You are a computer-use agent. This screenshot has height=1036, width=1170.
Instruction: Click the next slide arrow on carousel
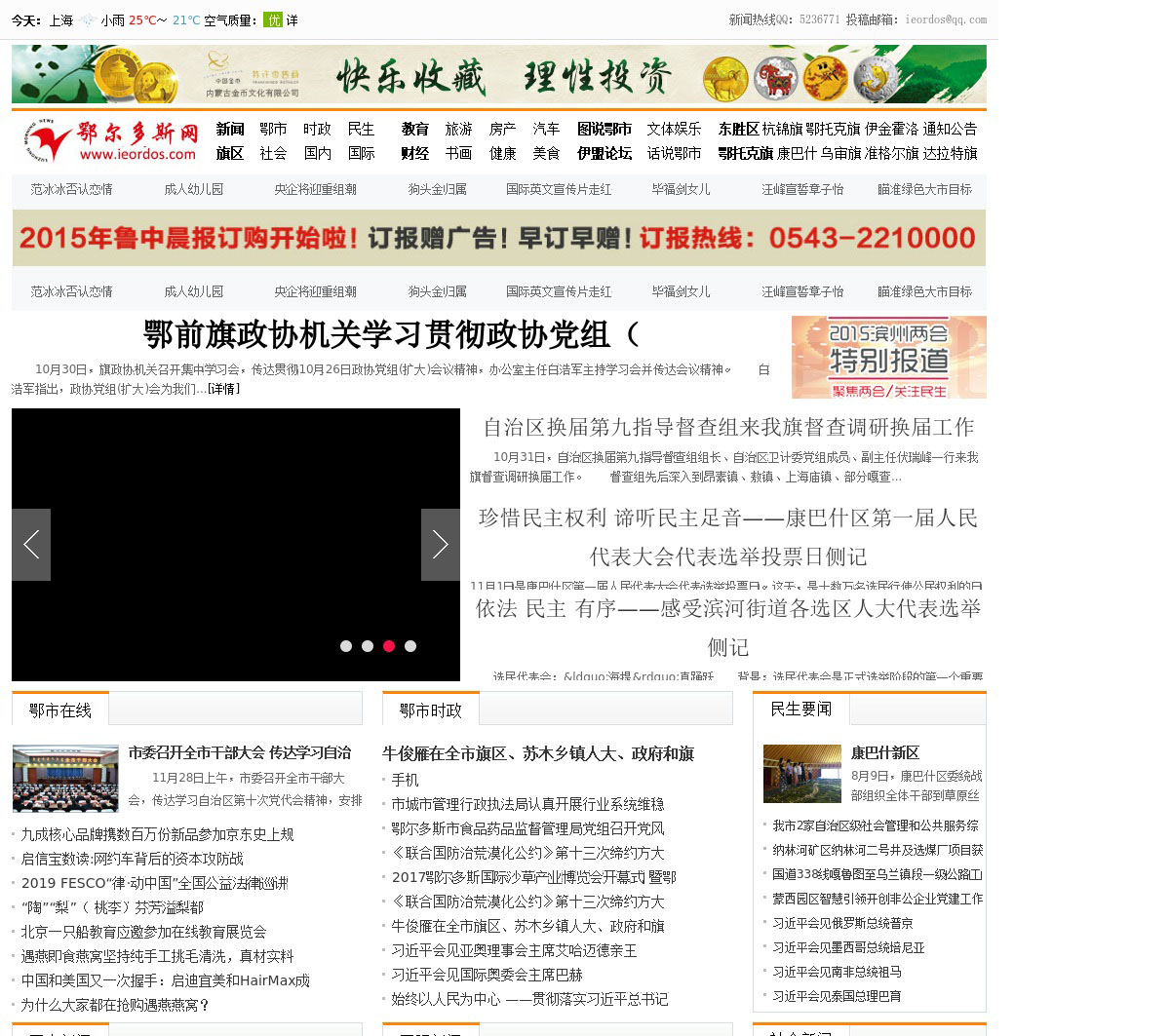tap(441, 545)
